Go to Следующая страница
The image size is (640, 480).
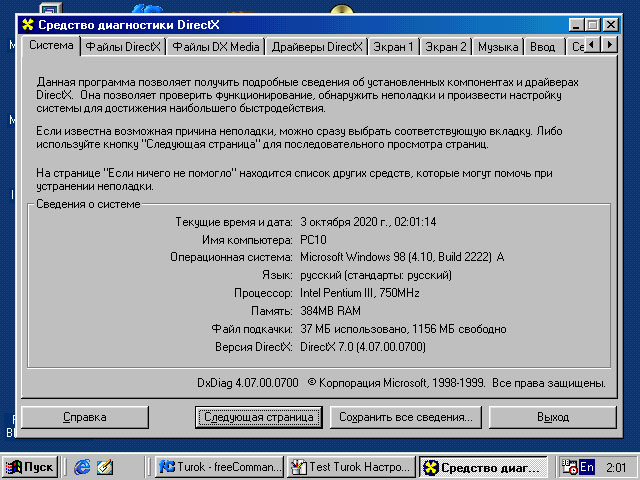coord(259,417)
